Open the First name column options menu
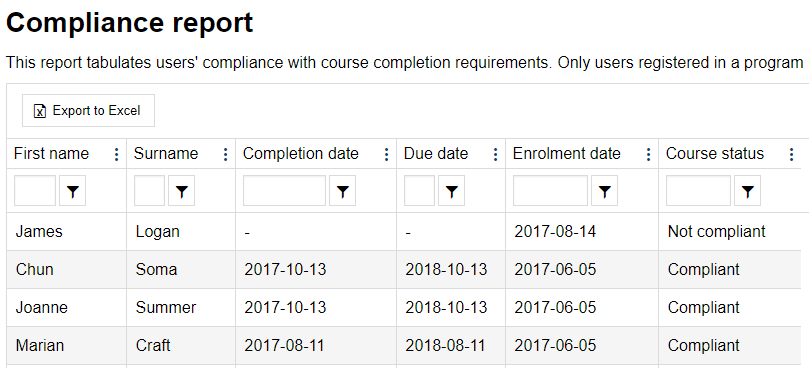This screenshot has height=368, width=809. (117, 154)
